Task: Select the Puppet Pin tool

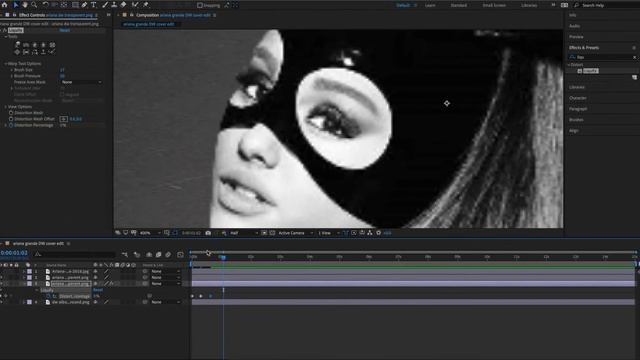Action: pyautogui.click(x=146, y=5)
